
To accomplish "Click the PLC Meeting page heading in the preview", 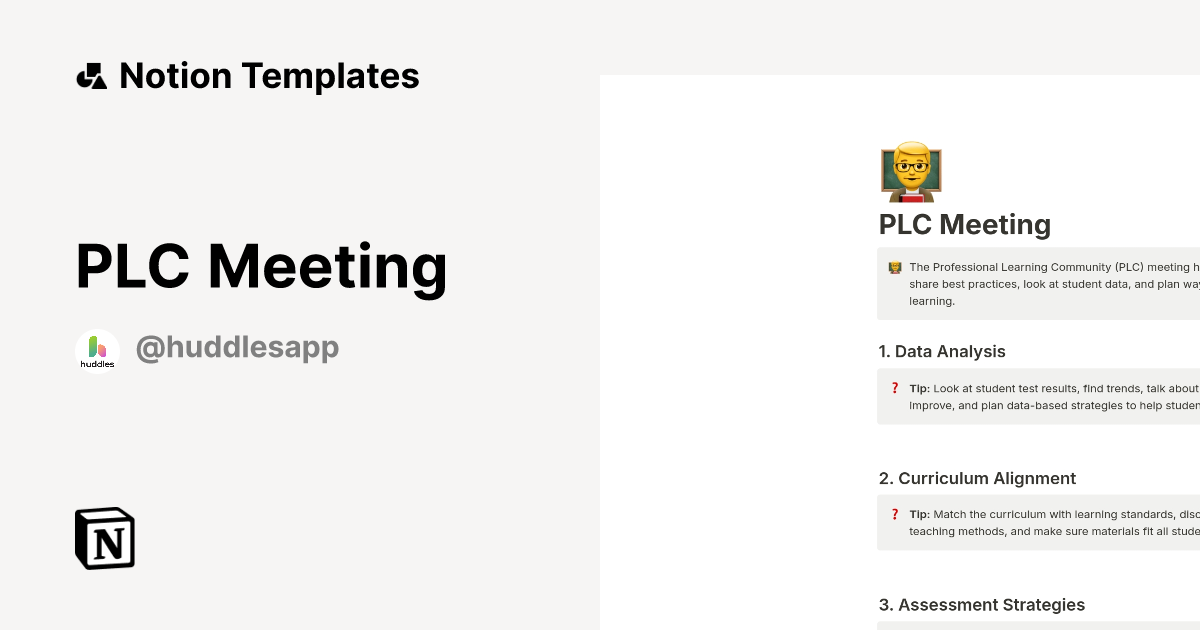I will [964, 224].
